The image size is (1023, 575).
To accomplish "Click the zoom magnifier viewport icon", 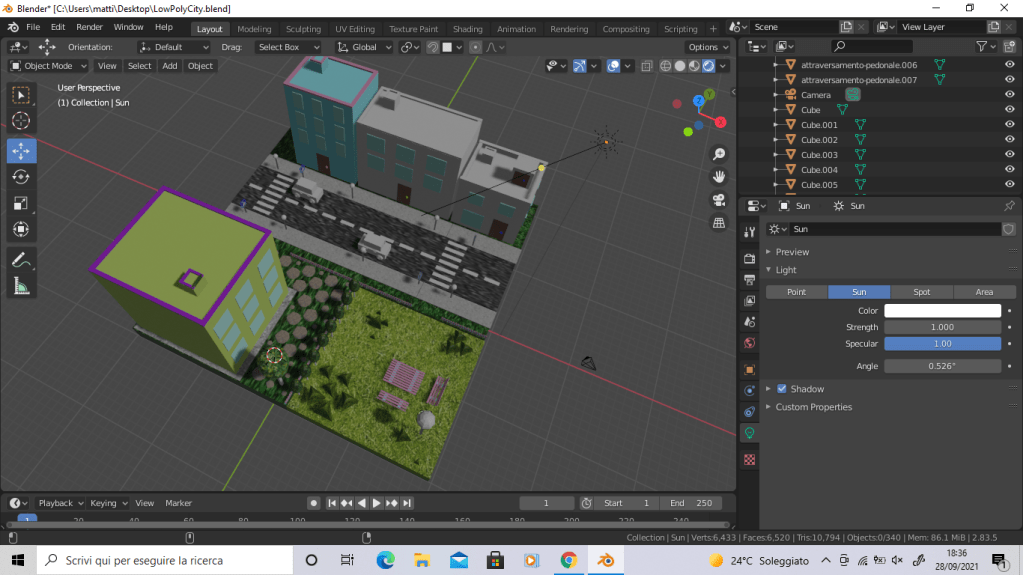I will [718, 154].
